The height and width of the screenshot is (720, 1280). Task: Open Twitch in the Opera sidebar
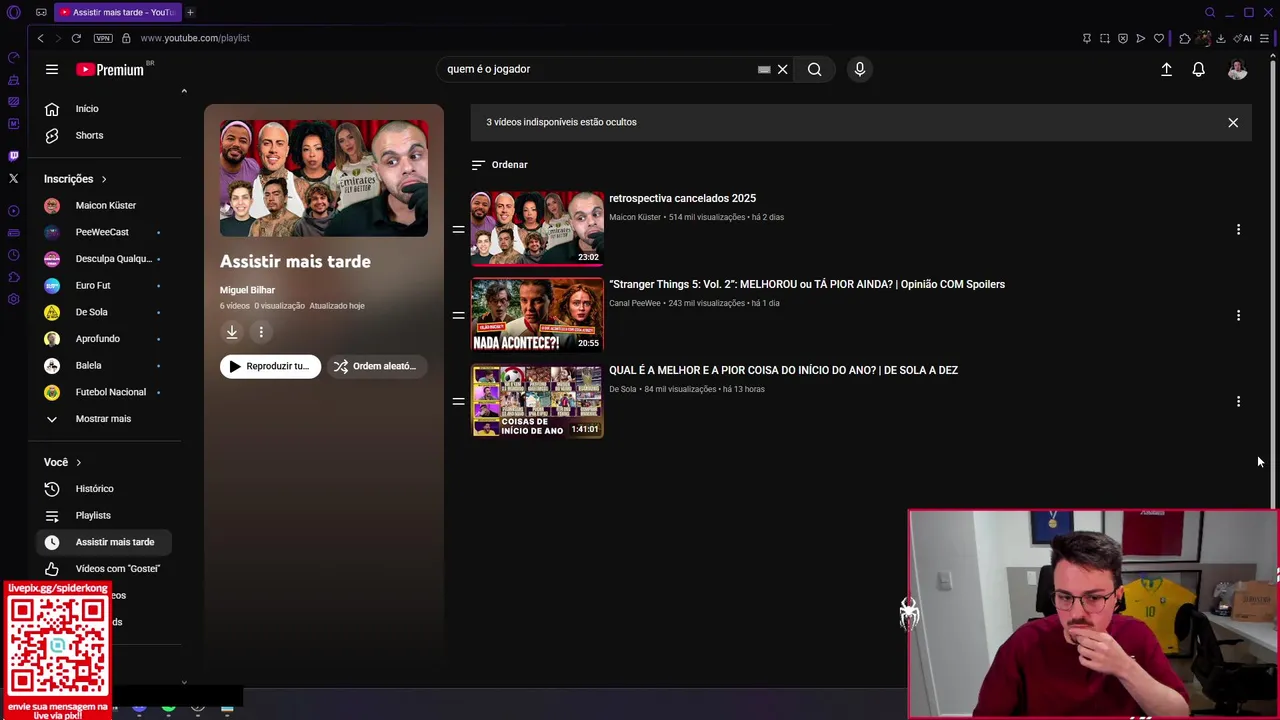(x=13, y=156)
